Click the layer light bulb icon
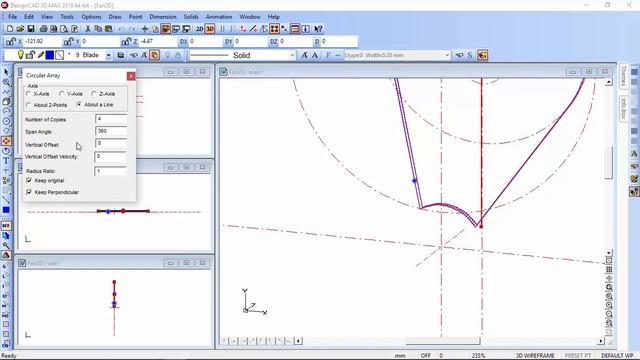The height and width of the screenshot is (360, 640). pos(20,55)
